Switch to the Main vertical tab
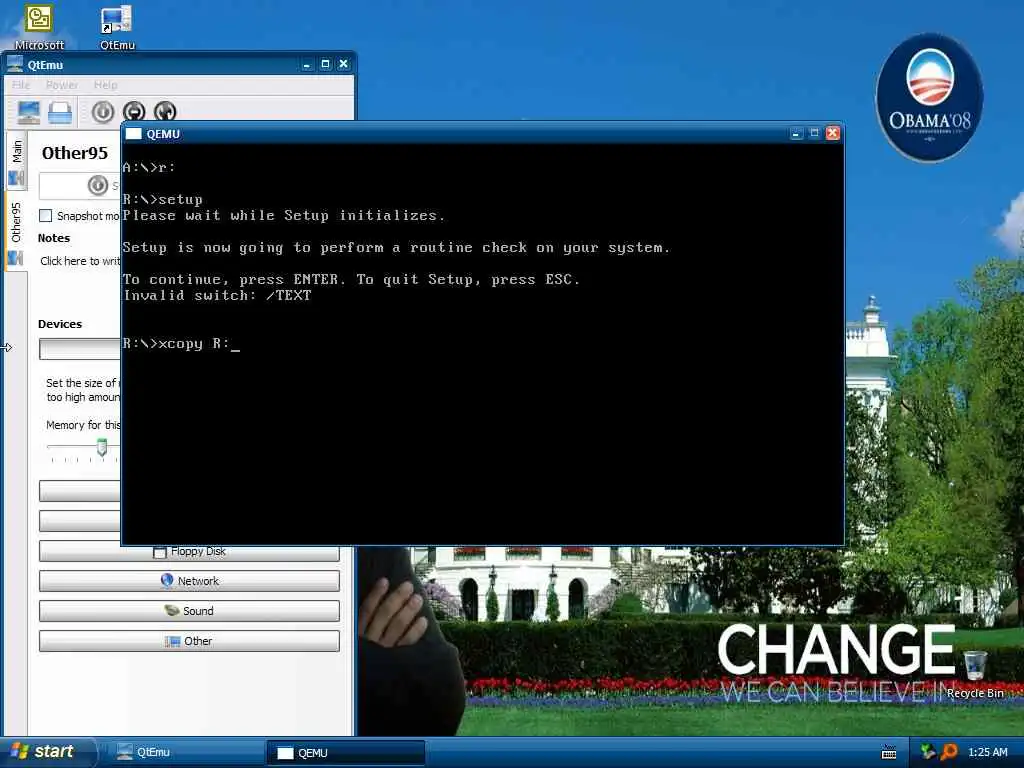 coord(16,161)
